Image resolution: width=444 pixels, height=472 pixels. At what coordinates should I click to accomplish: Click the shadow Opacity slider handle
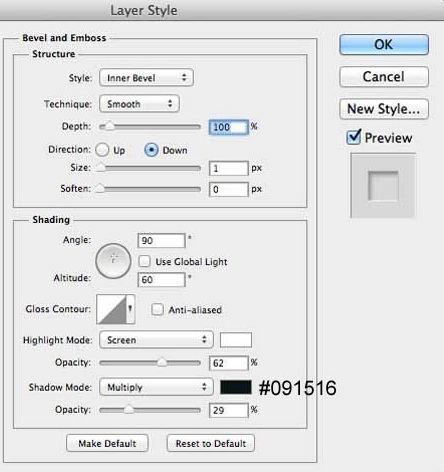click(x=129, y=409)
